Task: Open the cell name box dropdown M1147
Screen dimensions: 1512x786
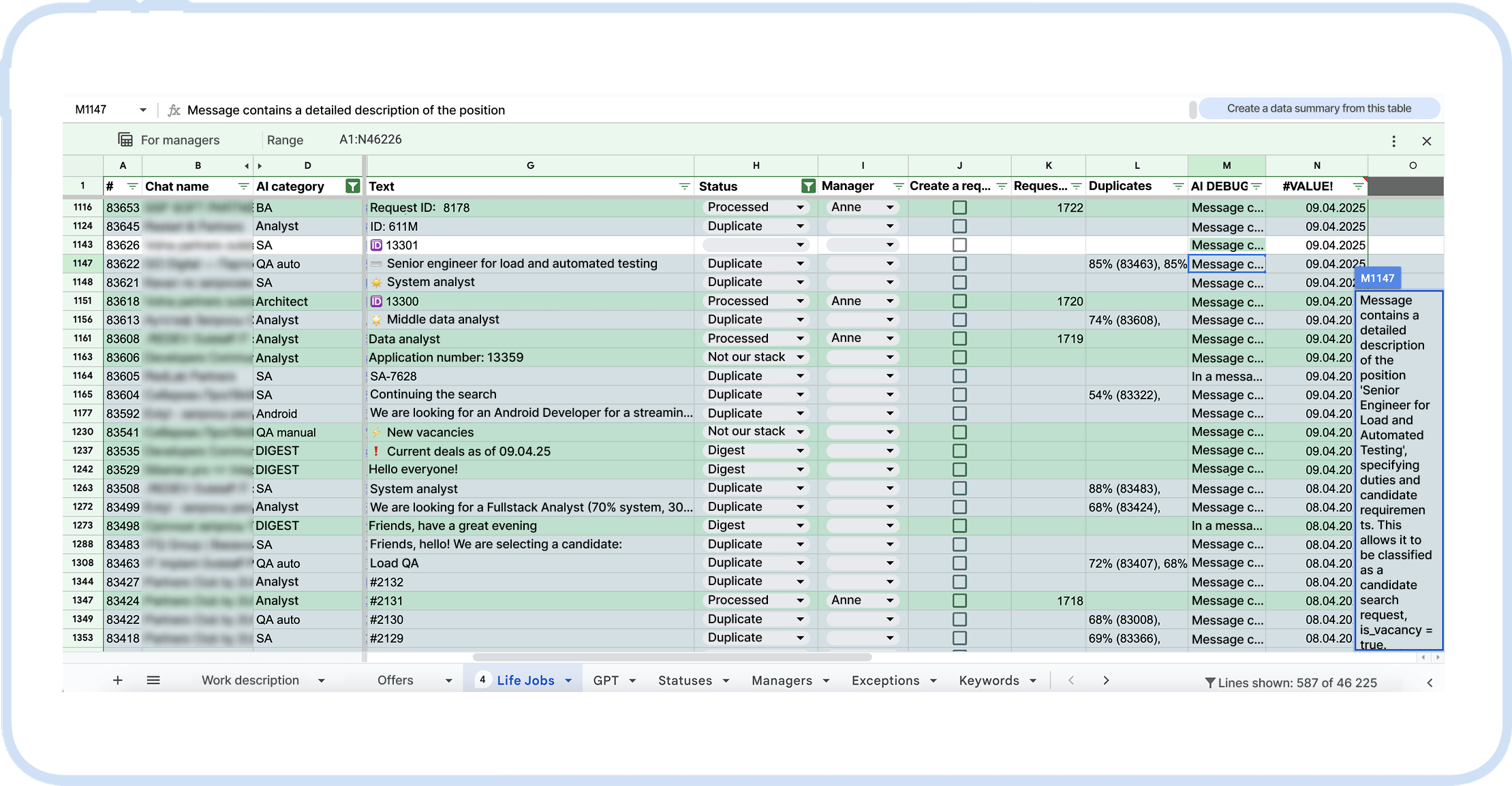Action: [x=143, y=110]
